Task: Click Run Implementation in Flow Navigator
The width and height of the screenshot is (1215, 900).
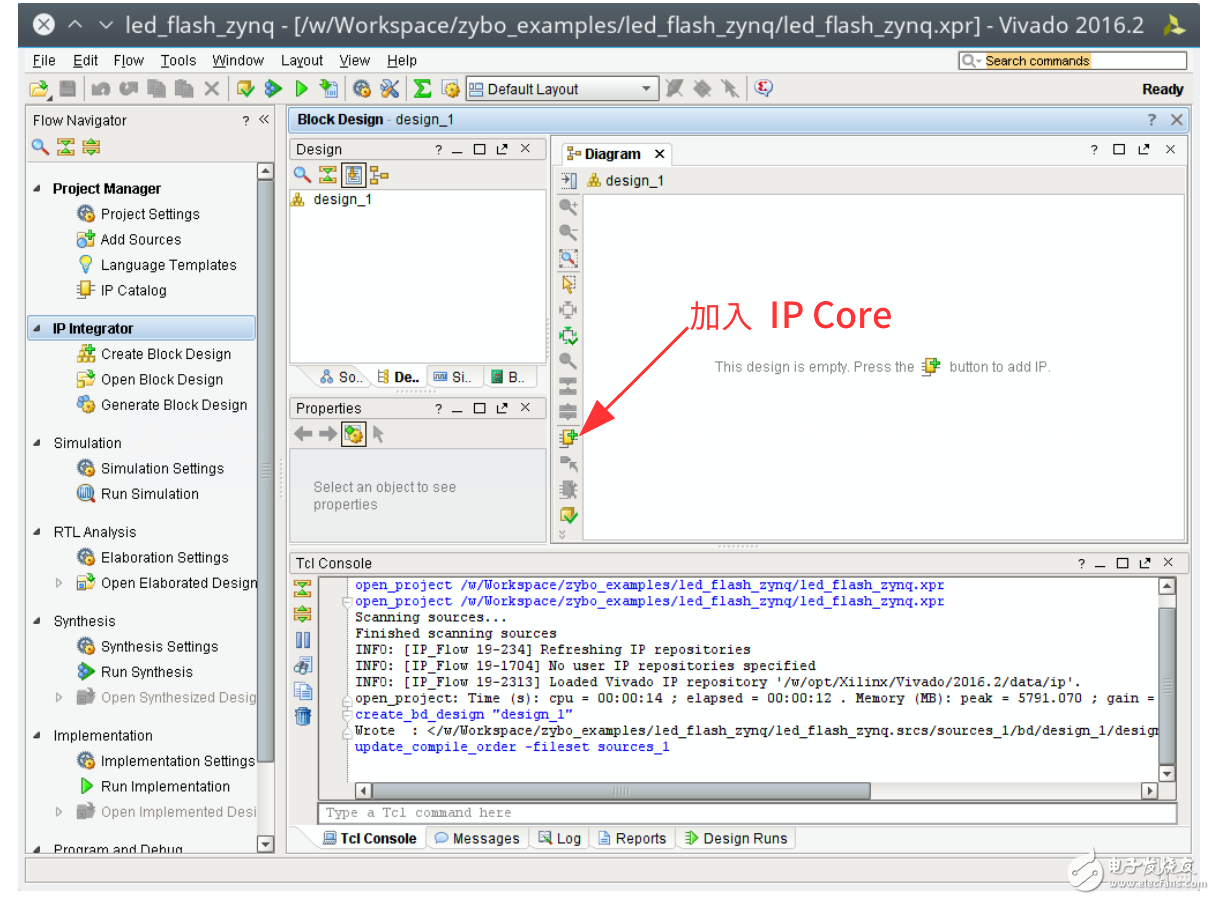Action: [x=165, y=786]
